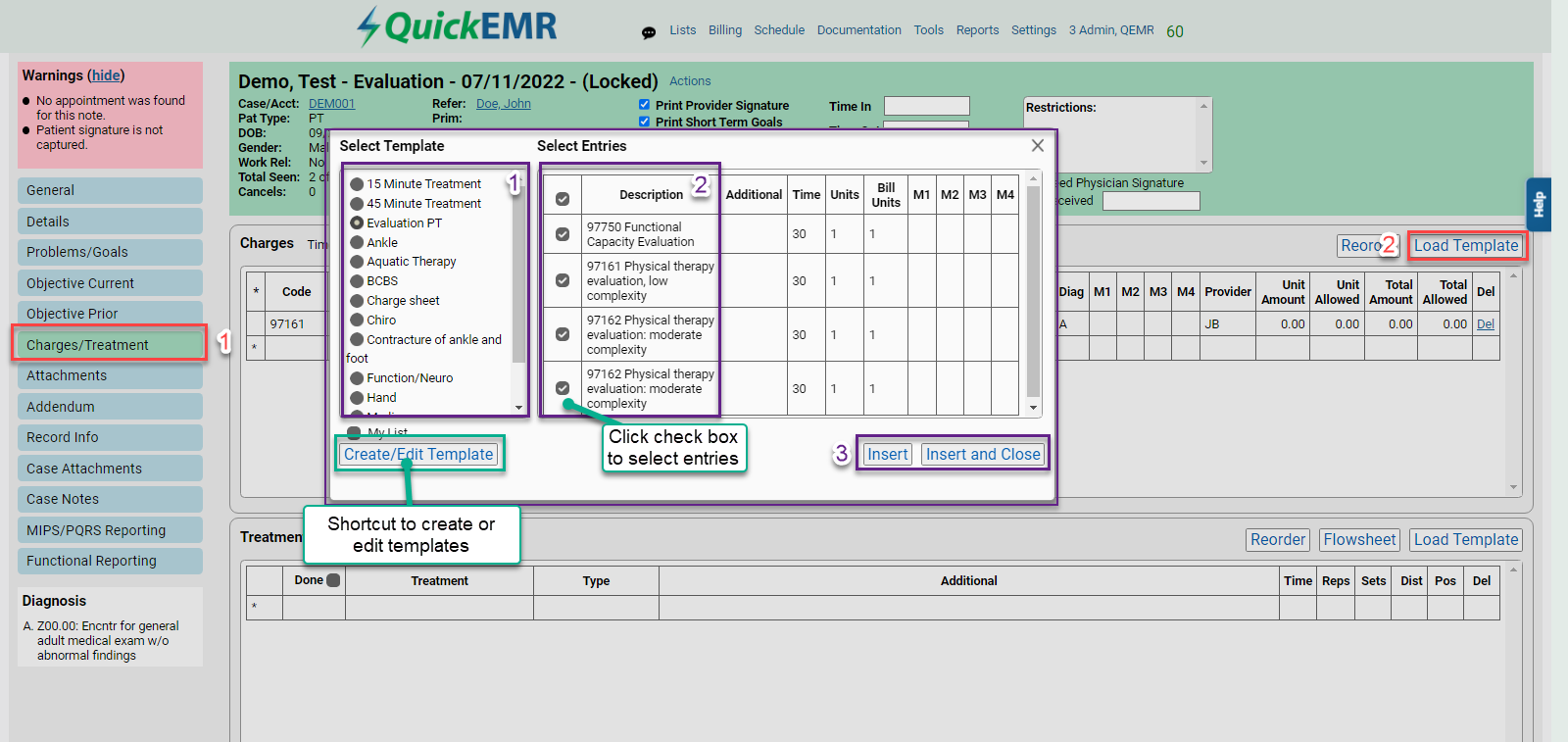Open the Settings menu

1034,30
